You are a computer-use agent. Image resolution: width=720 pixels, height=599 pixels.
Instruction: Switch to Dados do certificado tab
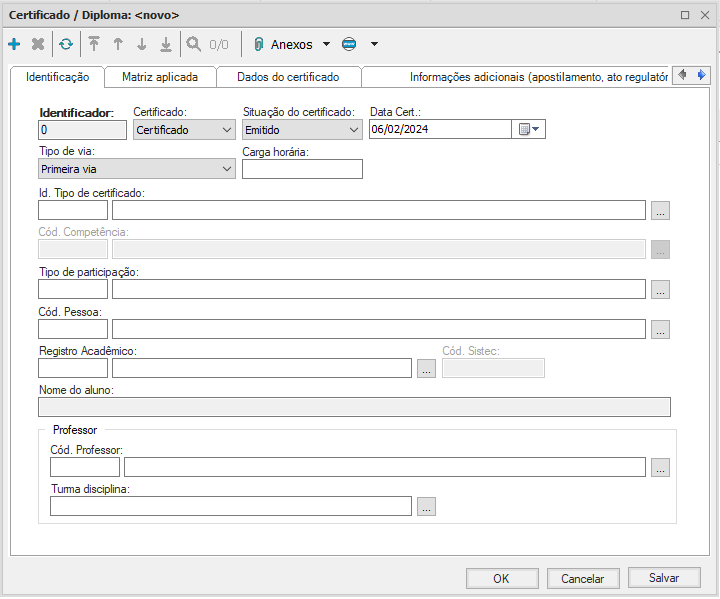pos(288,77)
